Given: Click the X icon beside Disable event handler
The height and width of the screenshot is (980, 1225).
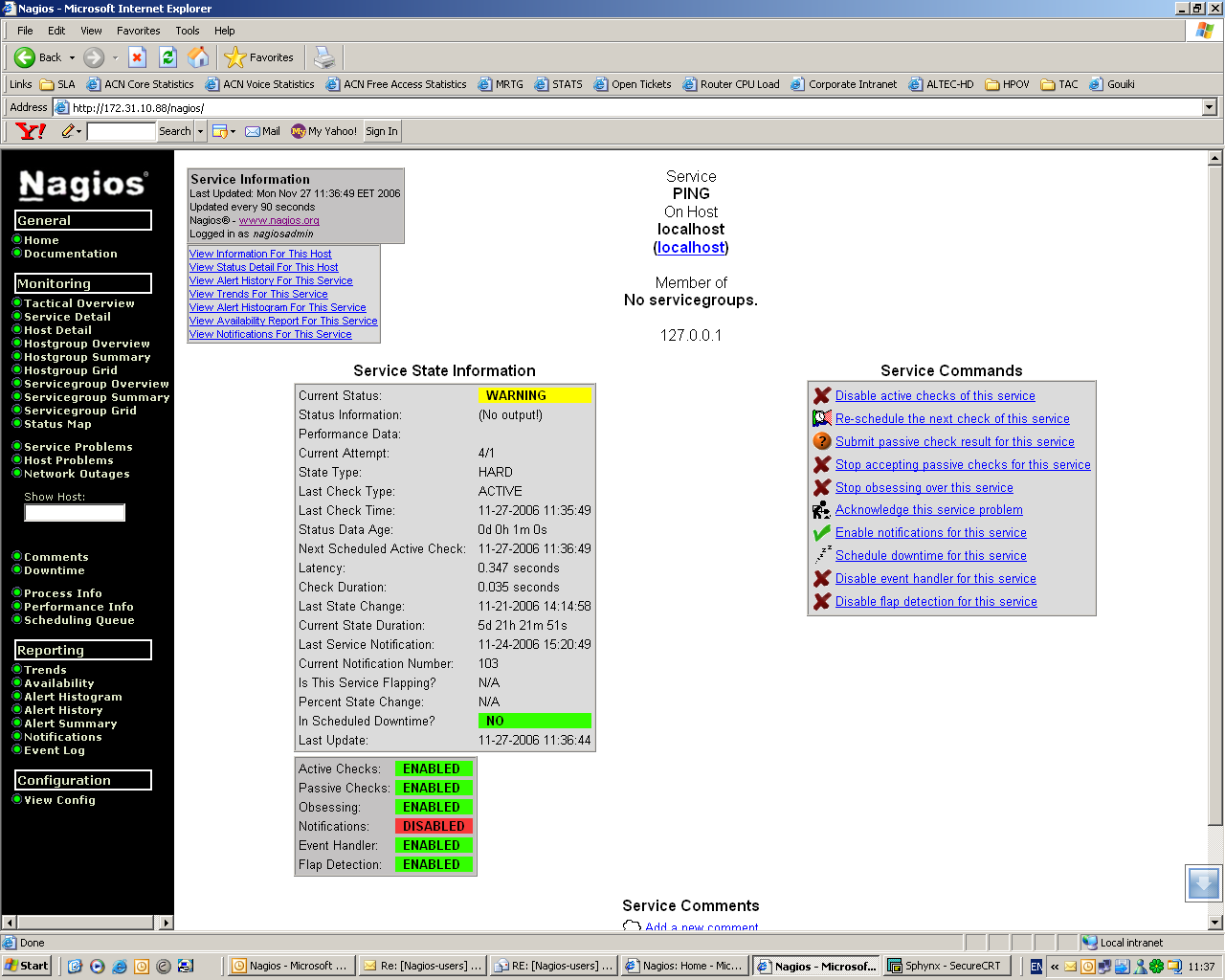Looking at the screenshot, I should point(821,578).
